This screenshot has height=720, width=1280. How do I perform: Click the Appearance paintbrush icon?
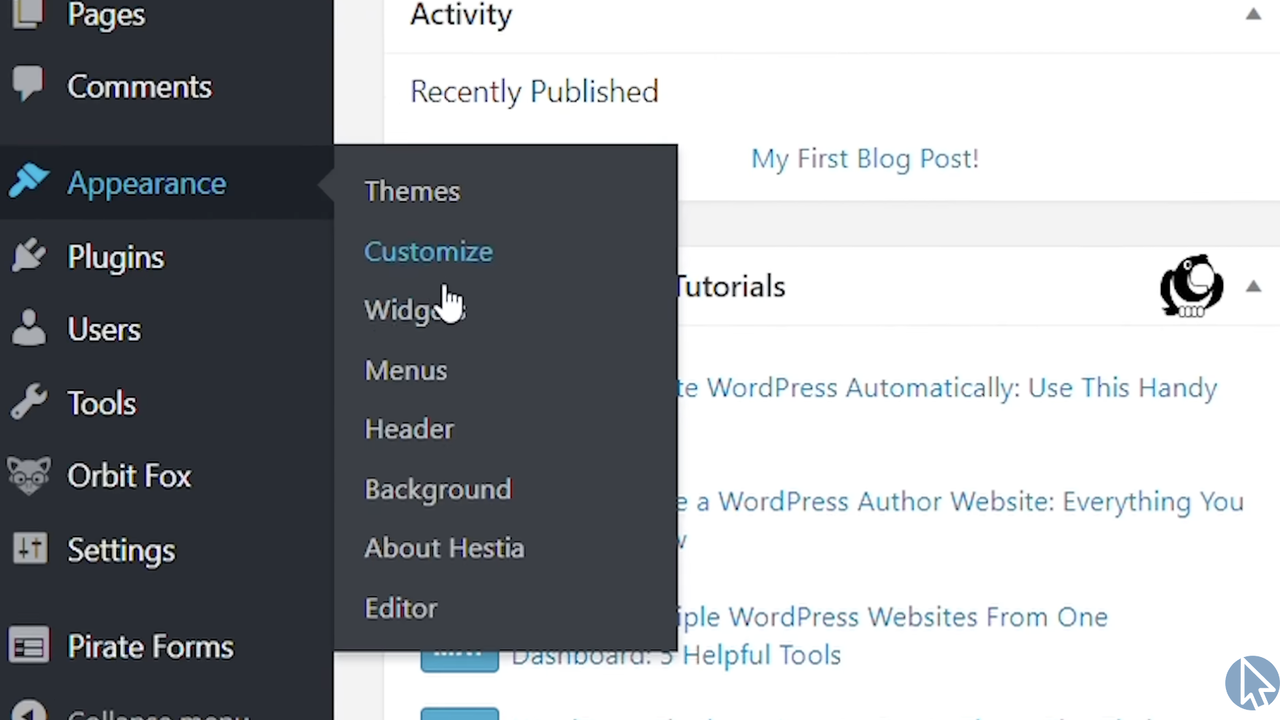[28, 182]
